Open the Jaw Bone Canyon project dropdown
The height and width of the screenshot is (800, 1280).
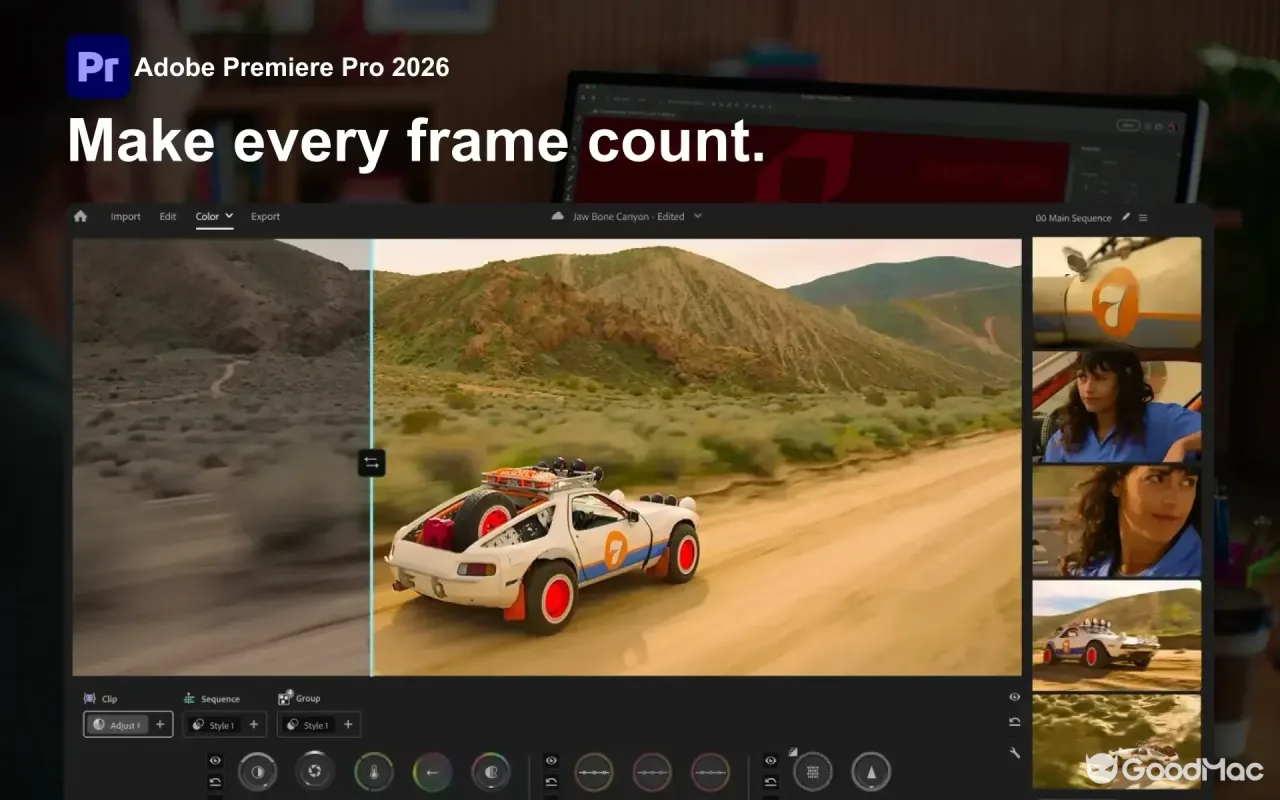click(x=698, y=216)
